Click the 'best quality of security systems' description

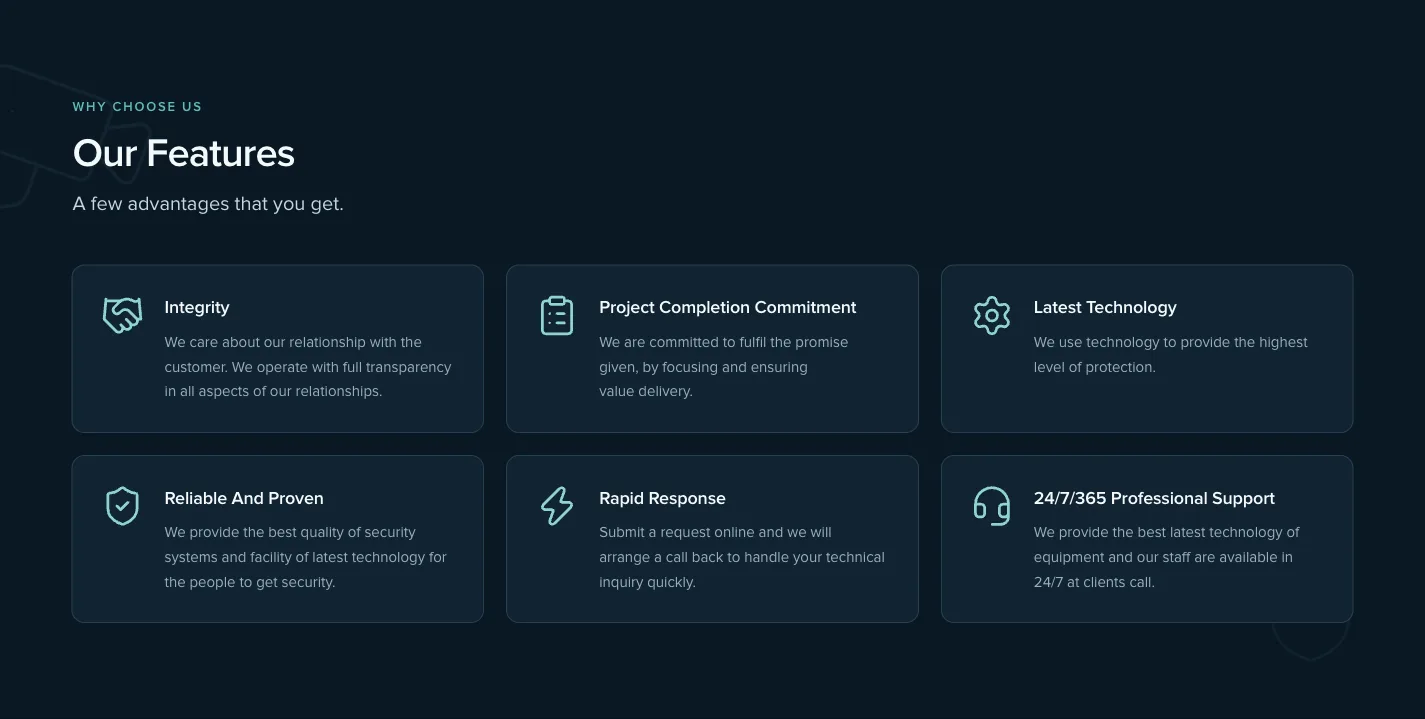coord(306,557)
